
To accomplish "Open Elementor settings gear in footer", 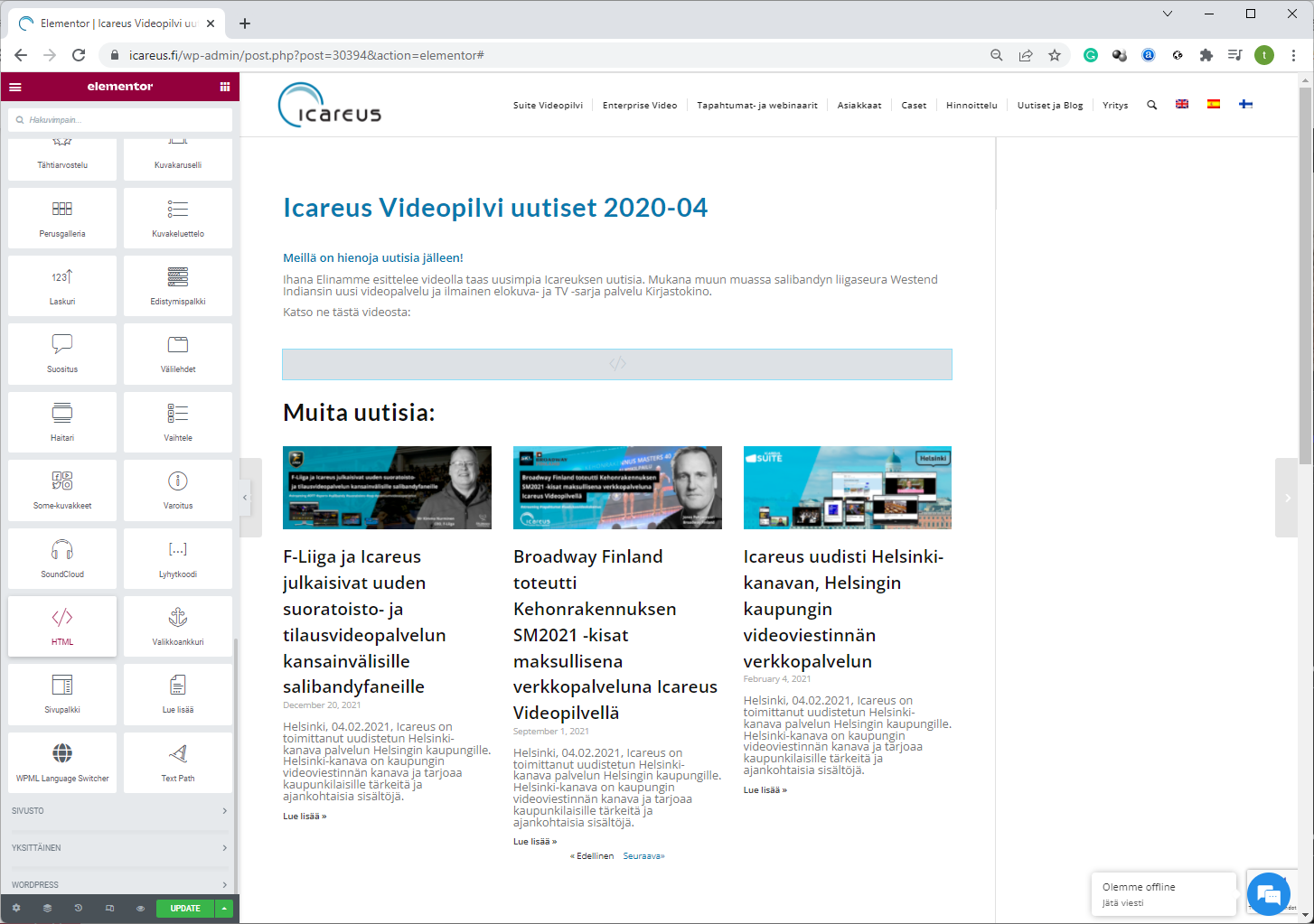I will [16, 908].
